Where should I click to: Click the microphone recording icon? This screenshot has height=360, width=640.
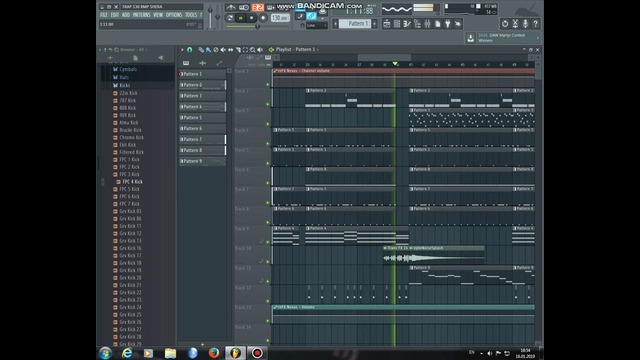[x=525, y=24]
